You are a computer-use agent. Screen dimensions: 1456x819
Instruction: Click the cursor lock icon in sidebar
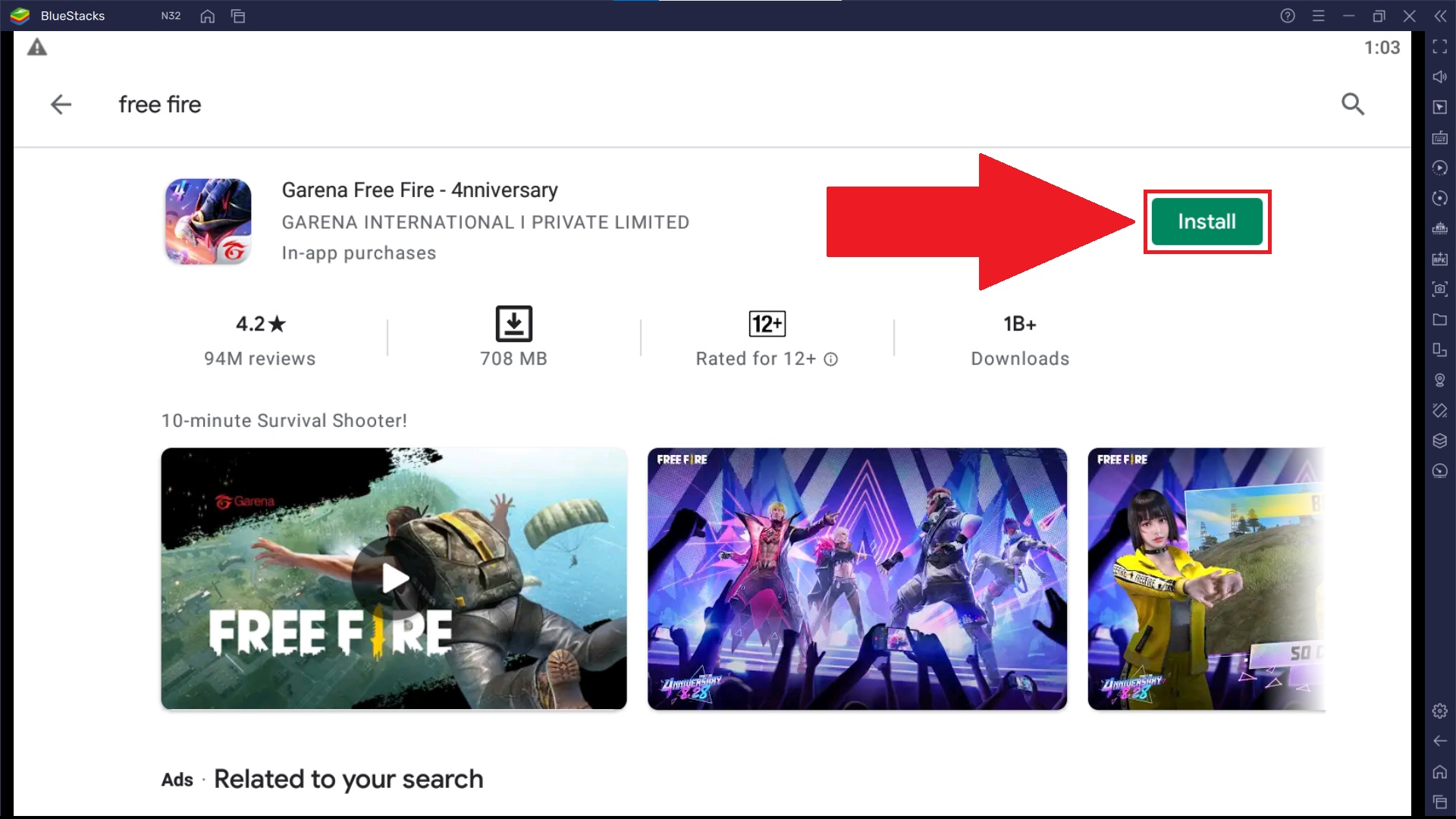tap(1439, 107)
